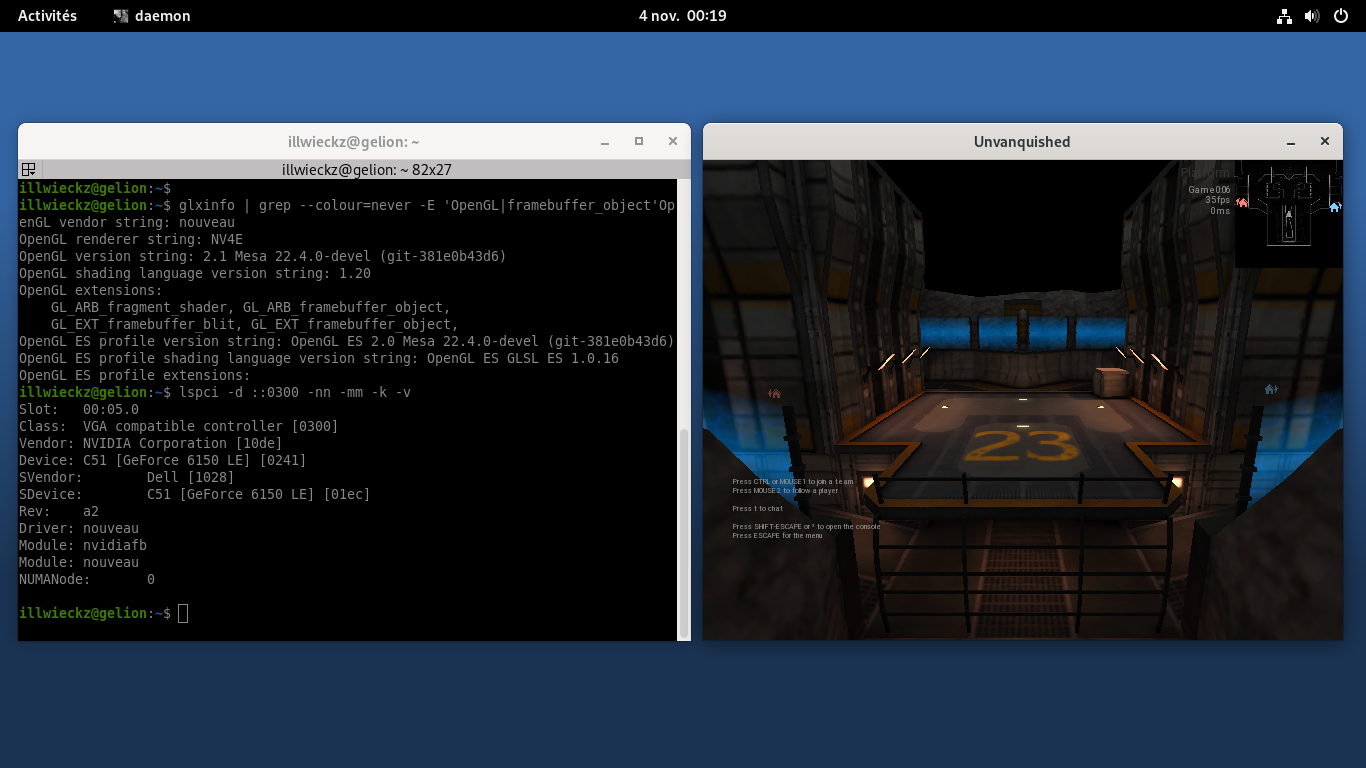Close the illwieckz@gelion terminal window
Screen dimensions: 1366x768
pos(673,142)
